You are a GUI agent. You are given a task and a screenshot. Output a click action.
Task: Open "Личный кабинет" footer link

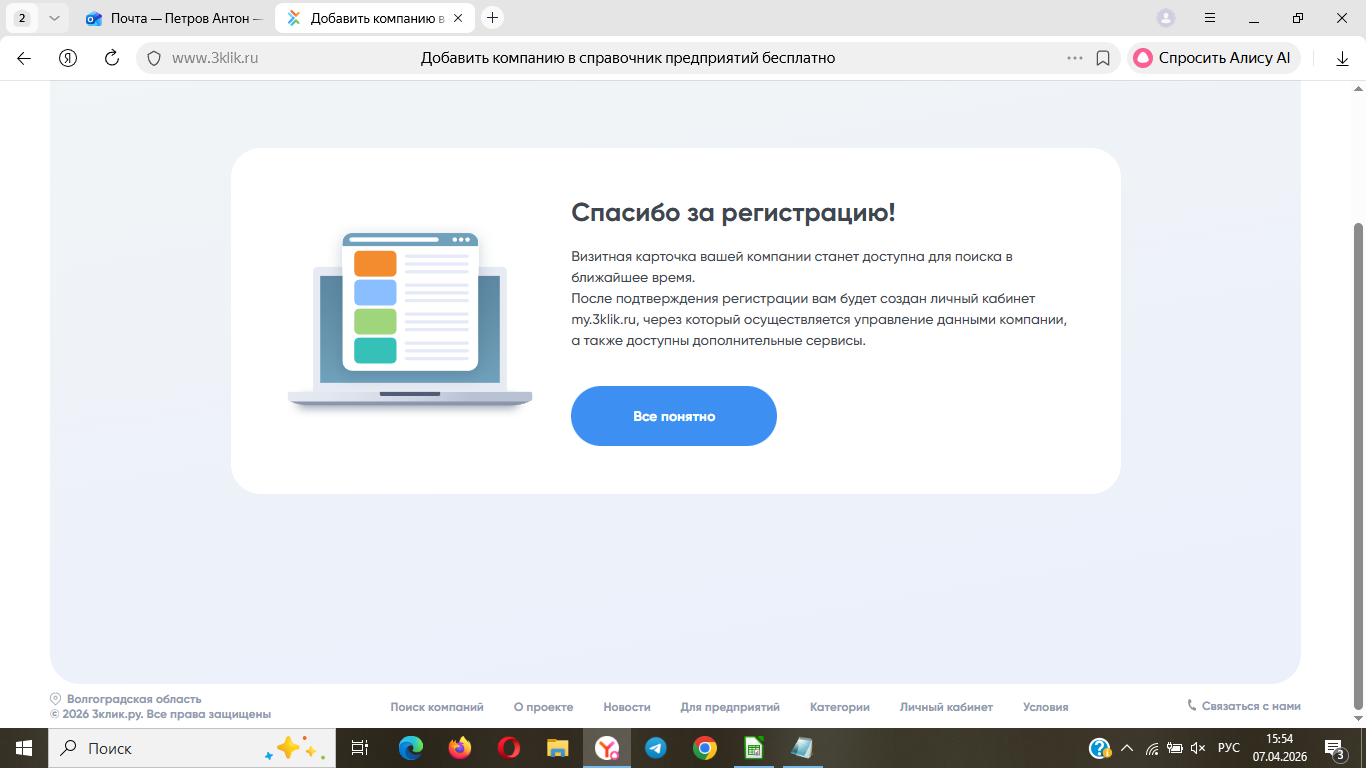coord(946,707)
